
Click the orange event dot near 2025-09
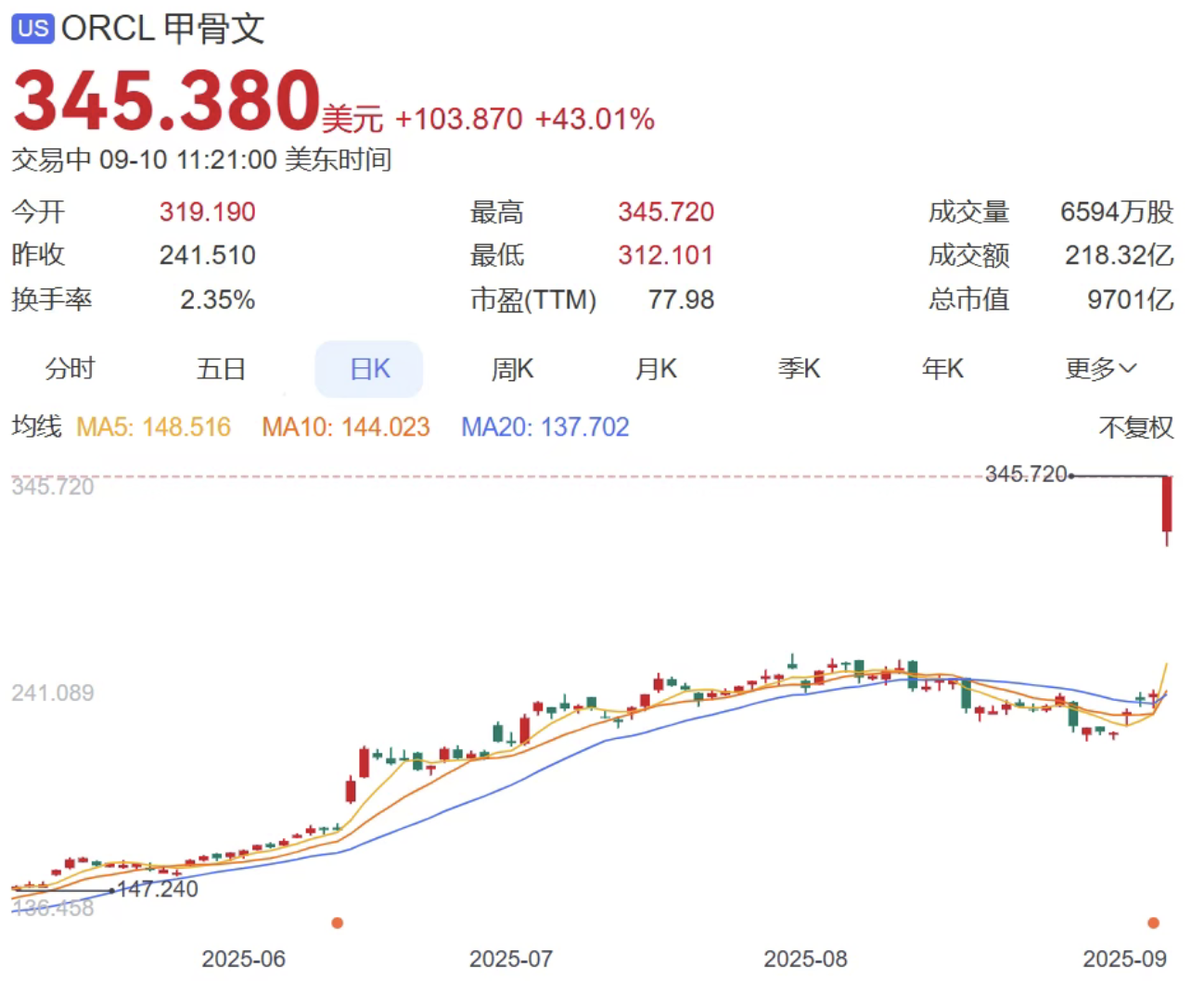tap(1153, 922)
